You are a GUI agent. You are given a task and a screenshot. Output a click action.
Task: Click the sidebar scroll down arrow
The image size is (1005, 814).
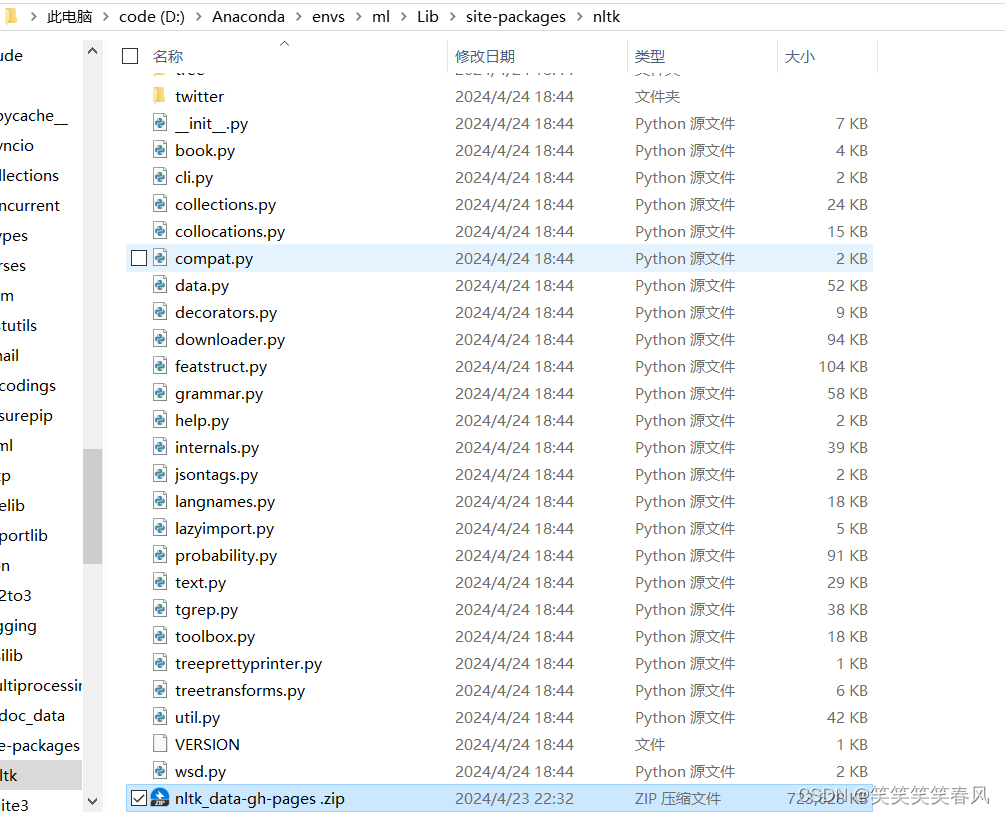92,801
